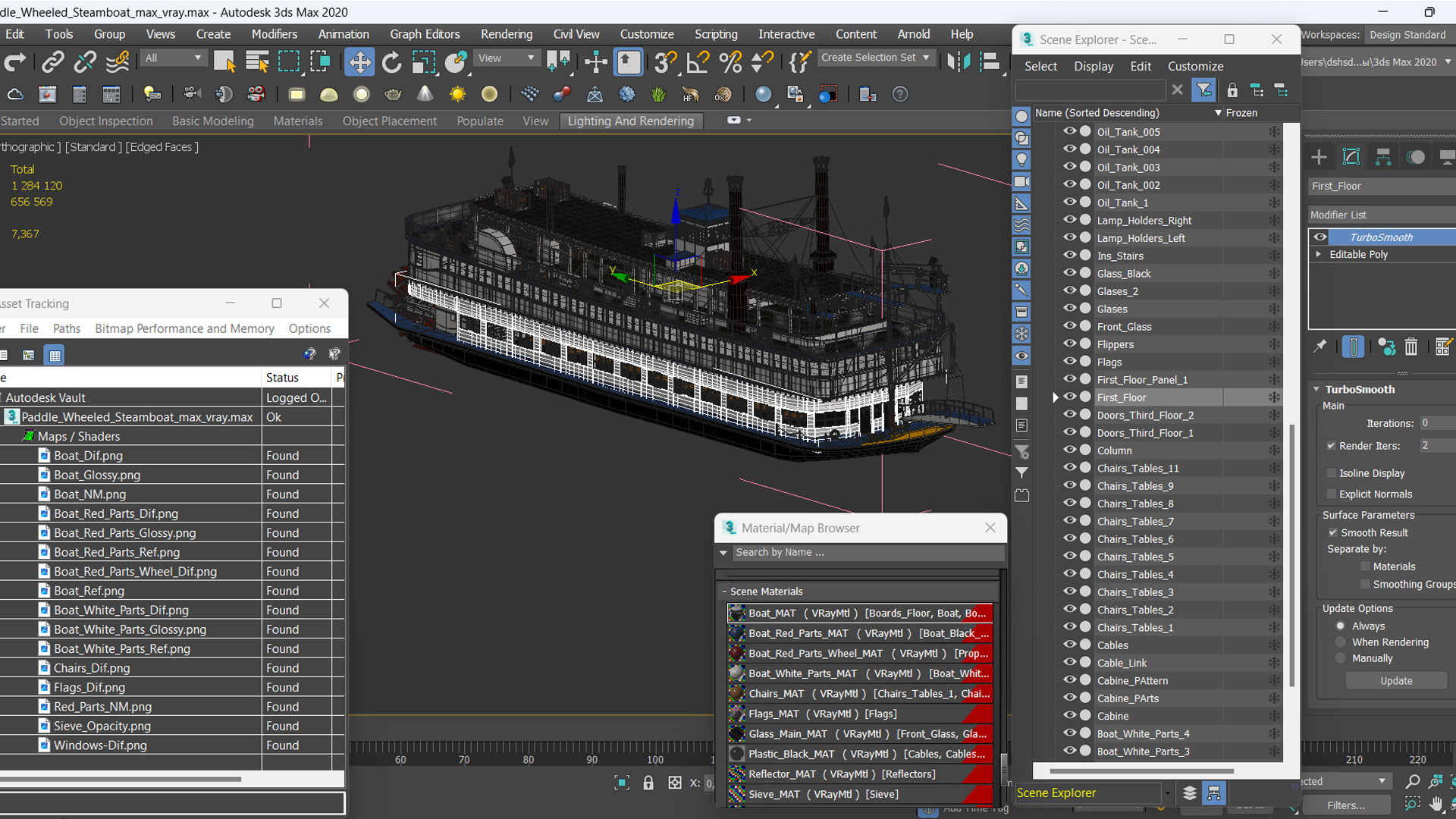Uncheck the Smooth Result checkbox
This screenshot has width=1456, height=819.
[x=1332, y=533]
